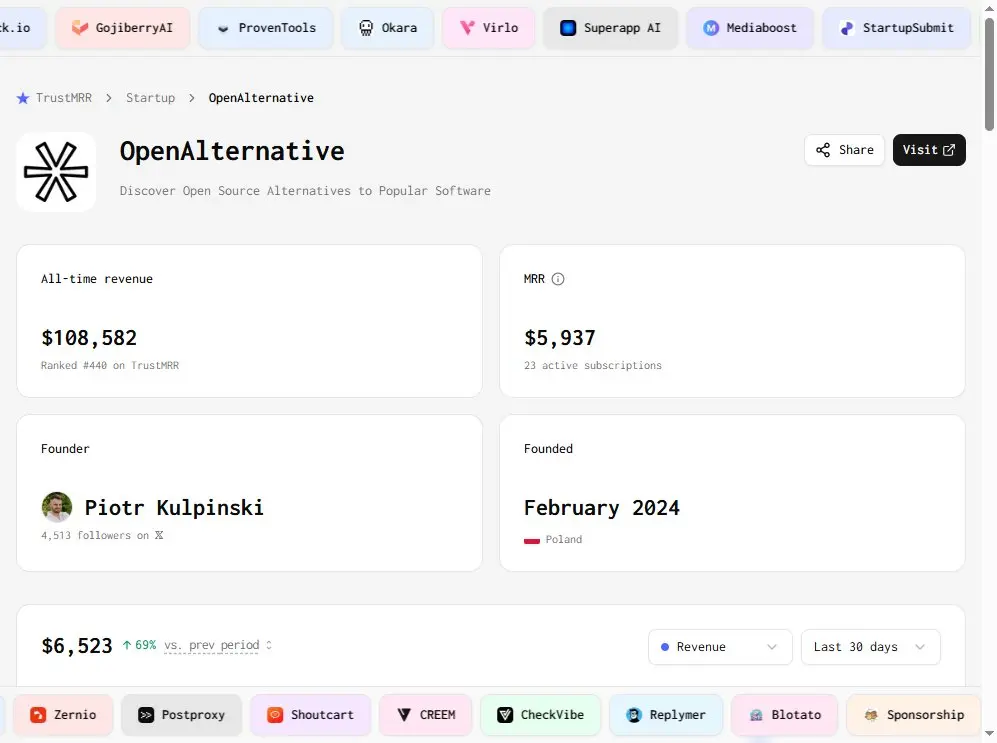Viewport: 997px width, 743px height.
Task: Click the StartupSubmit logo icon
Action: click(x=847, y=27)
